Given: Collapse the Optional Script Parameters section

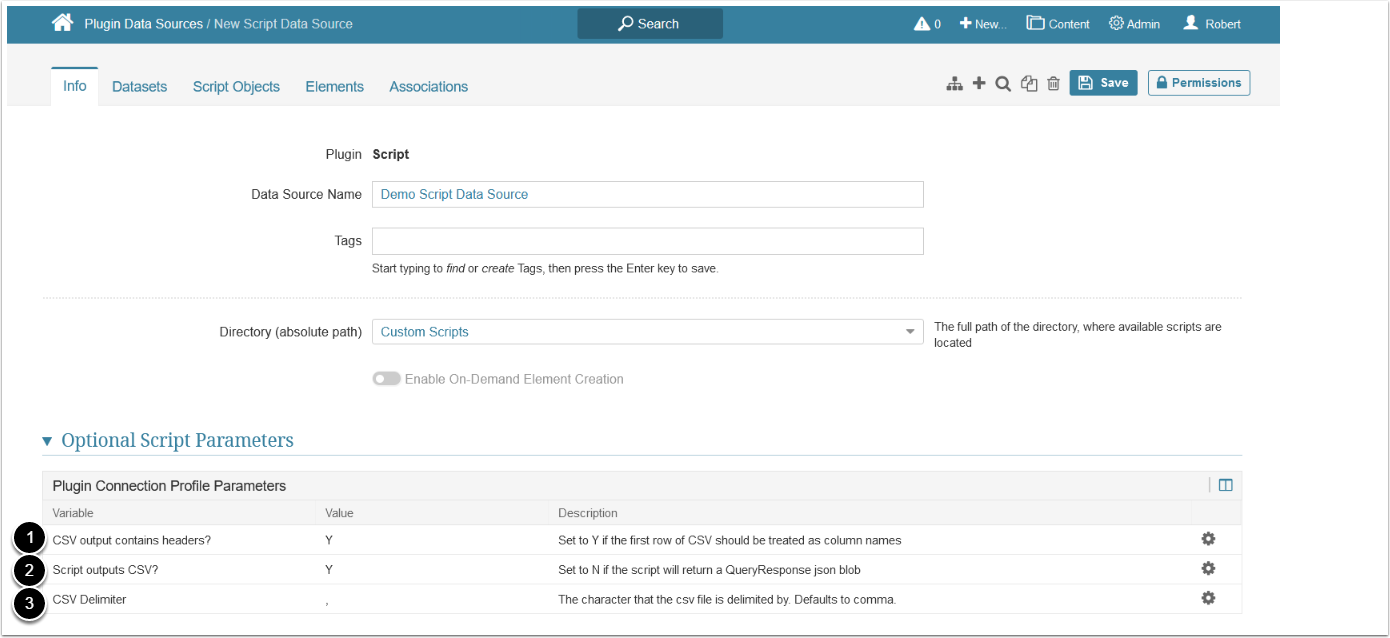Looking at the screenshot, I should (x=47, y=441).
